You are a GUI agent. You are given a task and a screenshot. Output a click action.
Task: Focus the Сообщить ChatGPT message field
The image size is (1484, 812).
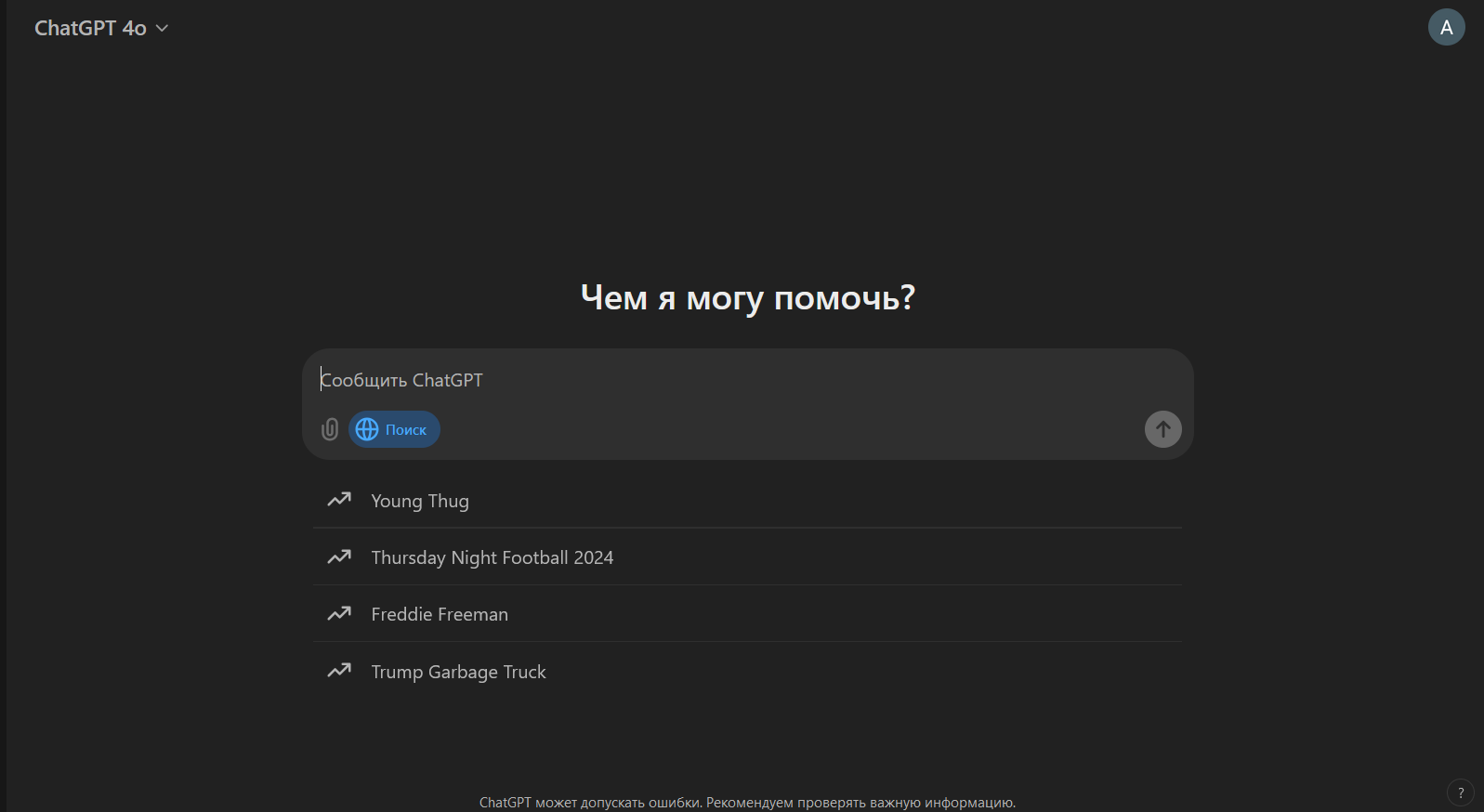tap(747, 380)
